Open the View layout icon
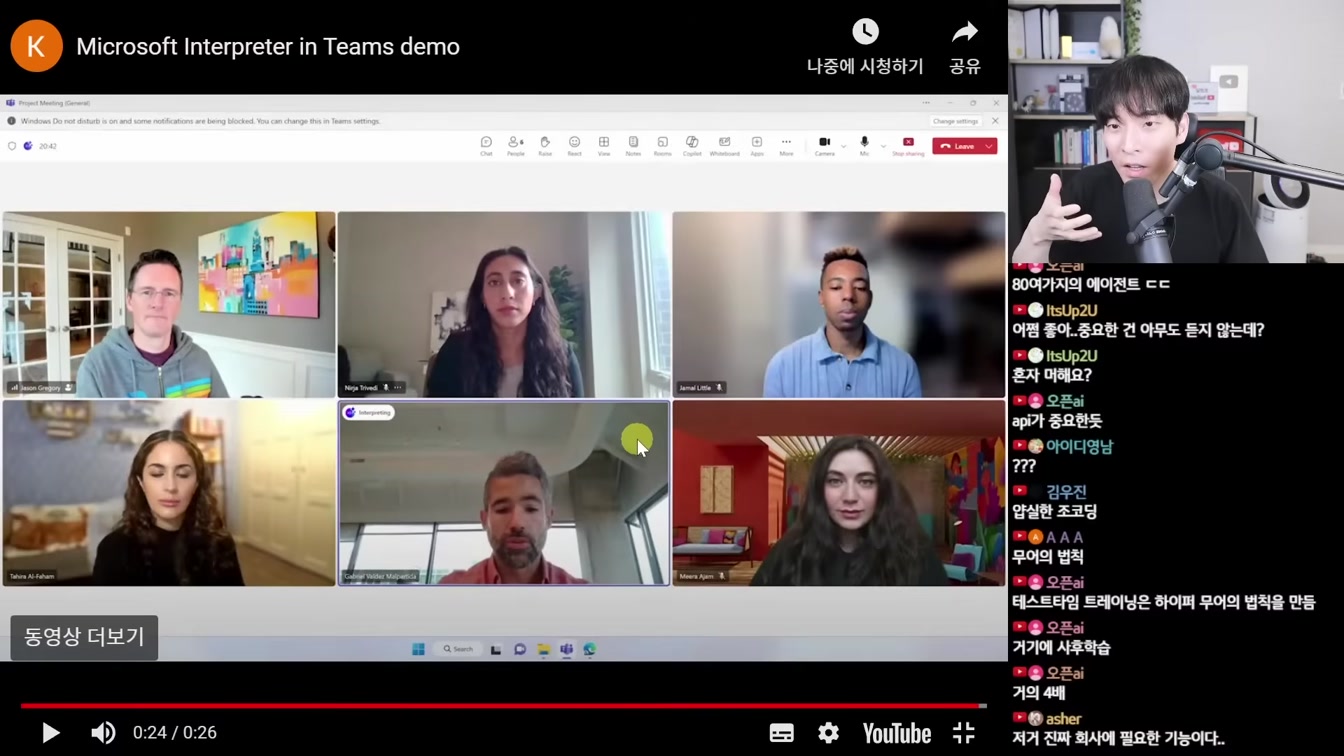1344x756 pixels. [604, 146]
